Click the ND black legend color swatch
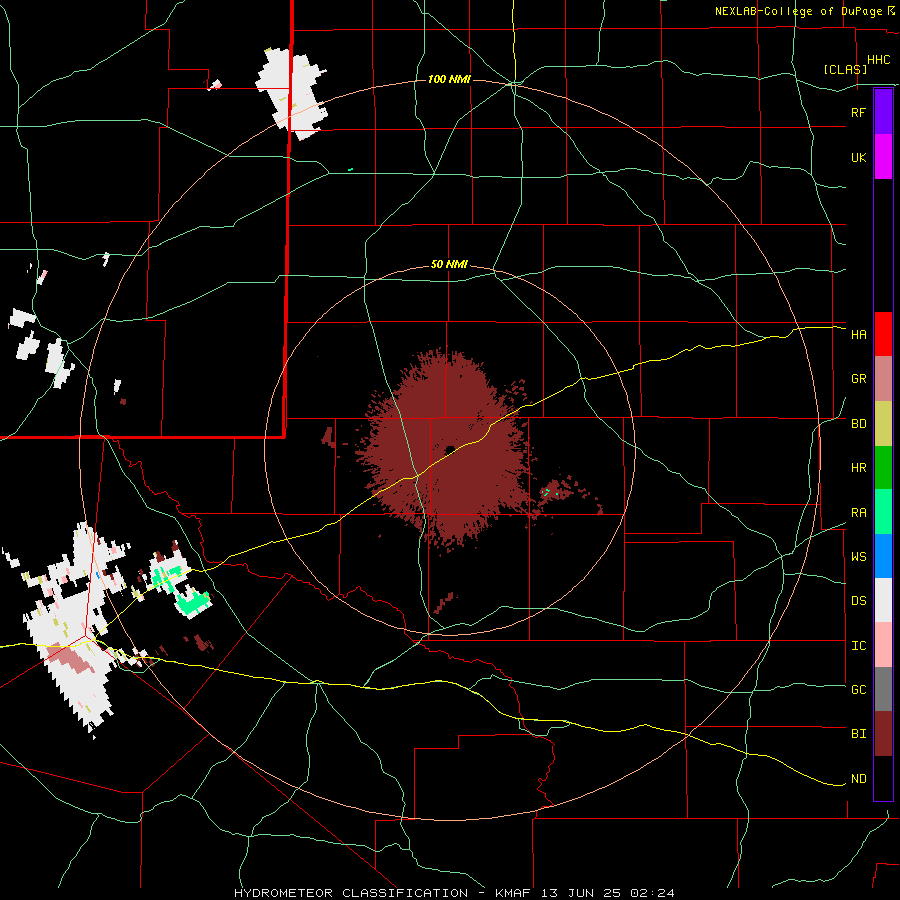The image size is (900, 900). [x=883, y=778]
